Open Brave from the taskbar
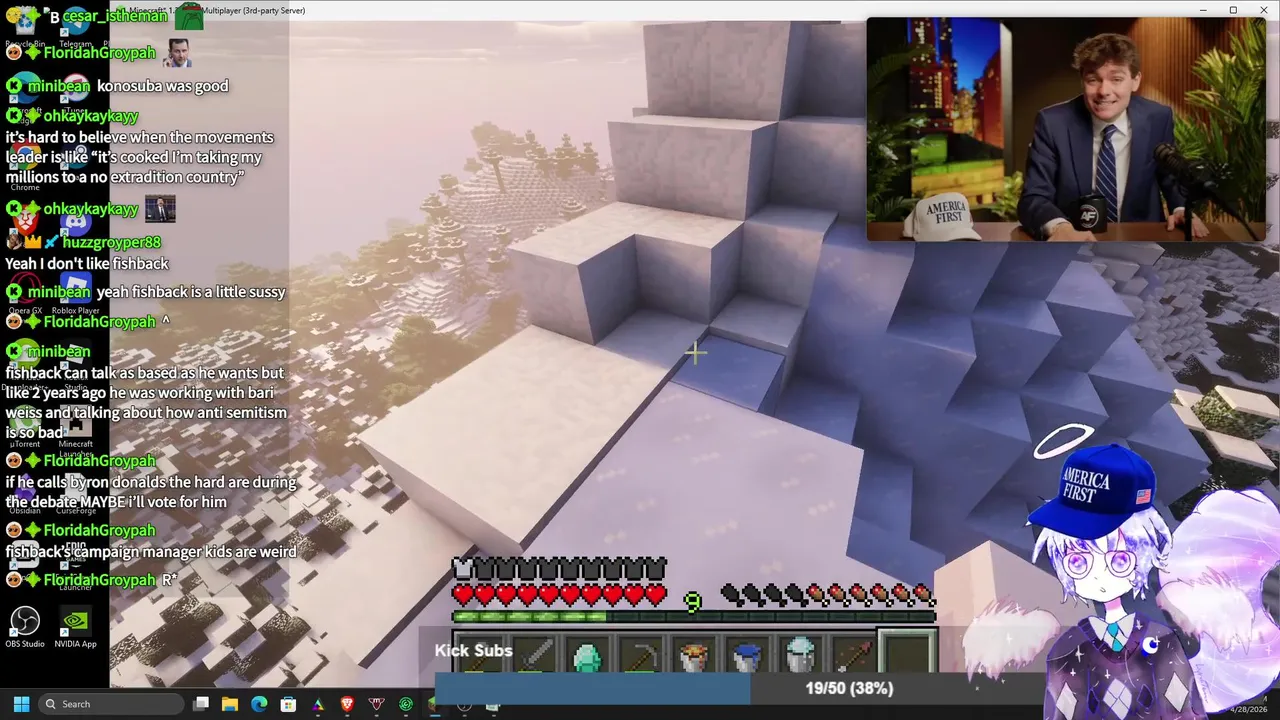 pyautogui.click(x=347, y=704)
